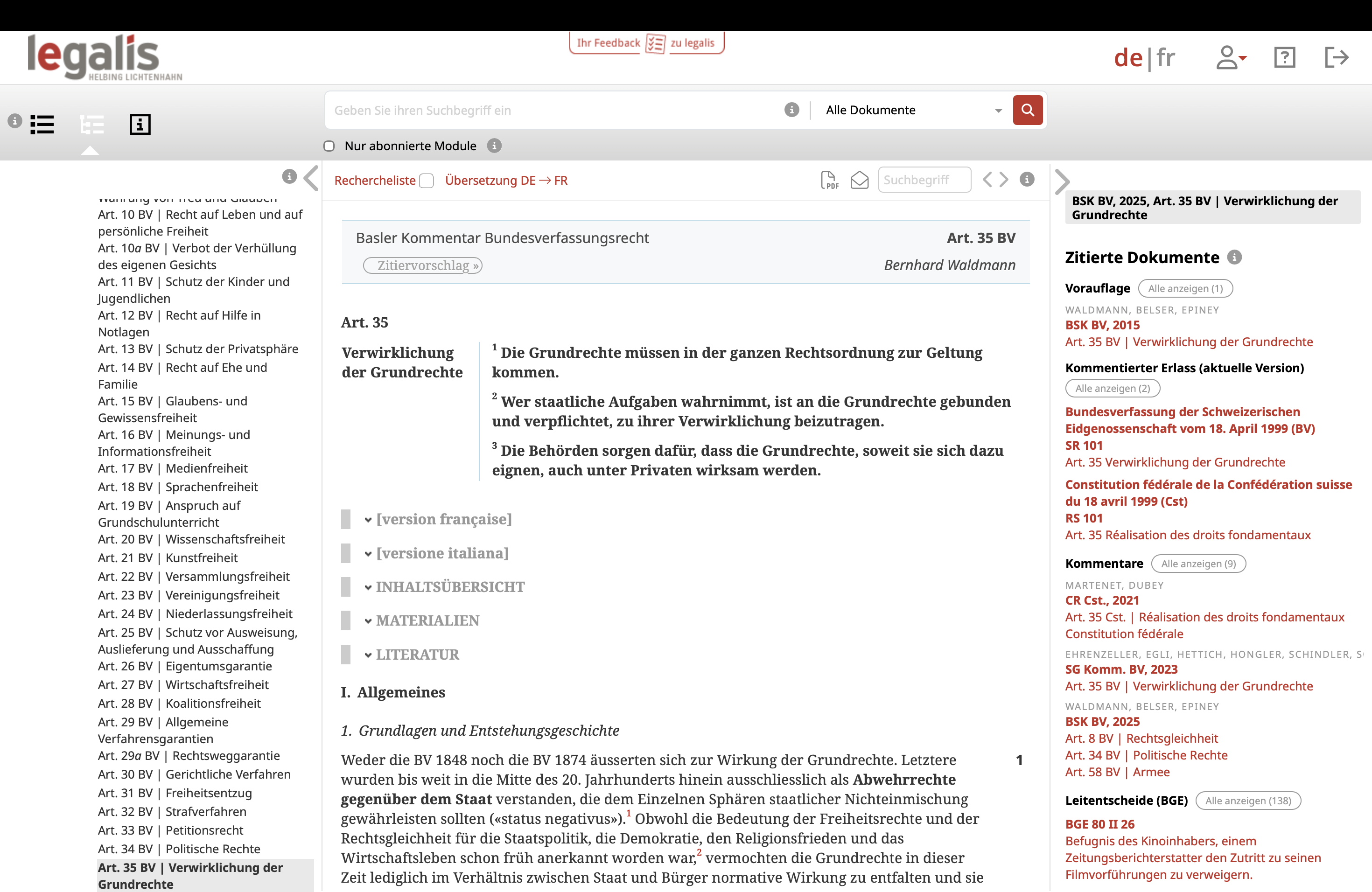The width and height of the screenshot is (1372, 892).
Task: Collapse the left navigation panel arrow
Action: pos(311,179)
